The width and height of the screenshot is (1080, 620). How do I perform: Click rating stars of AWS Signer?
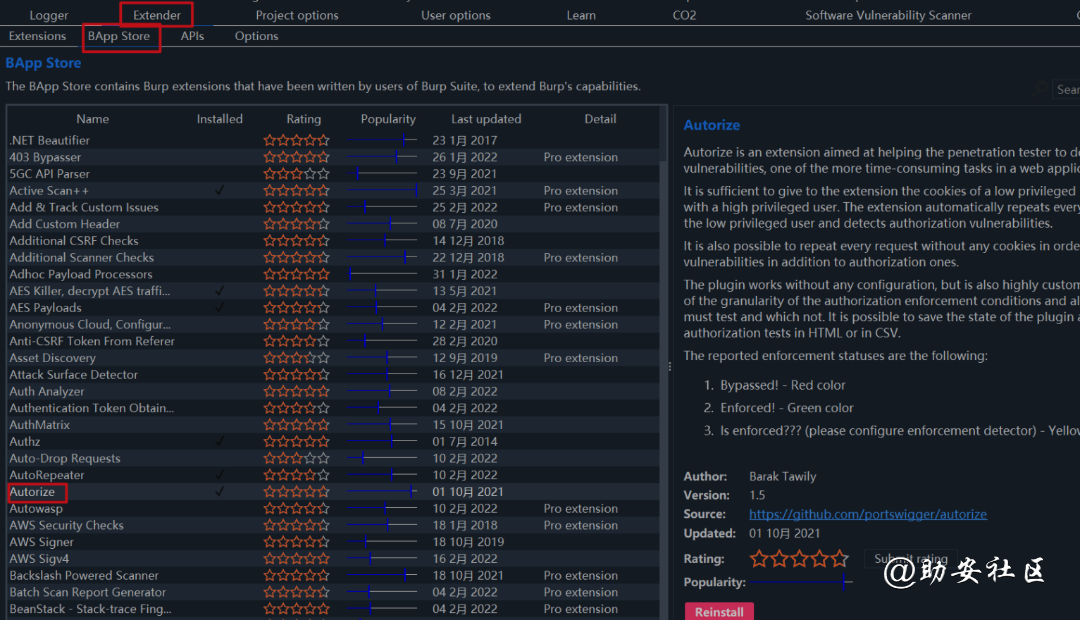click(296, 541)
